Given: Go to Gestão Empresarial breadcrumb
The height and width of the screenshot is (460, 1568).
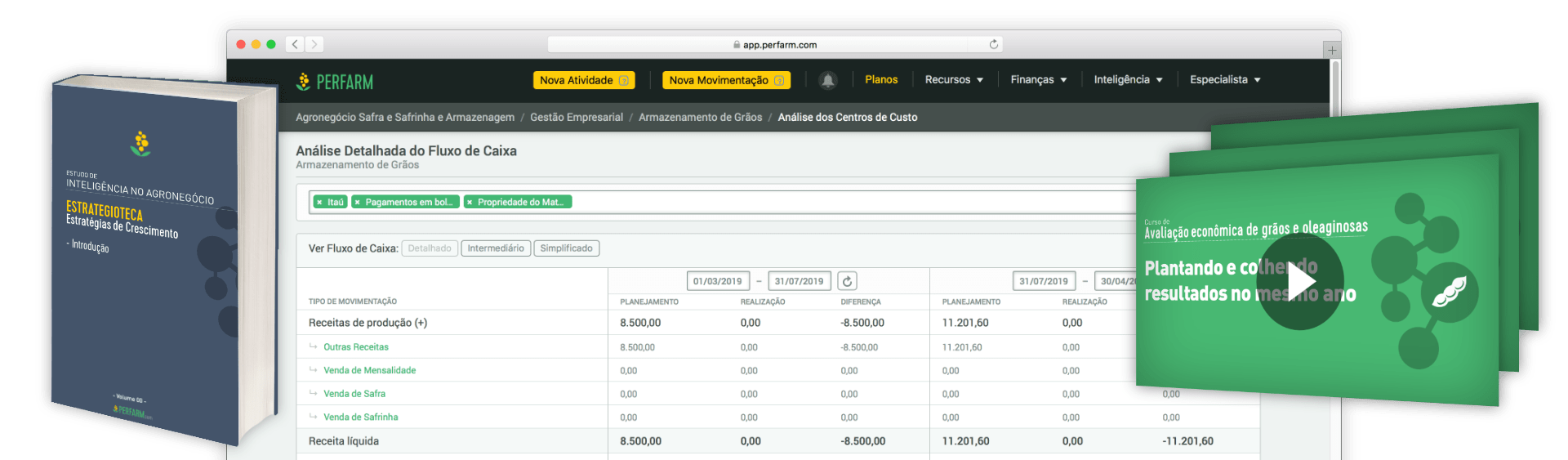Looking at the screenshot, I should coord(577,117).
